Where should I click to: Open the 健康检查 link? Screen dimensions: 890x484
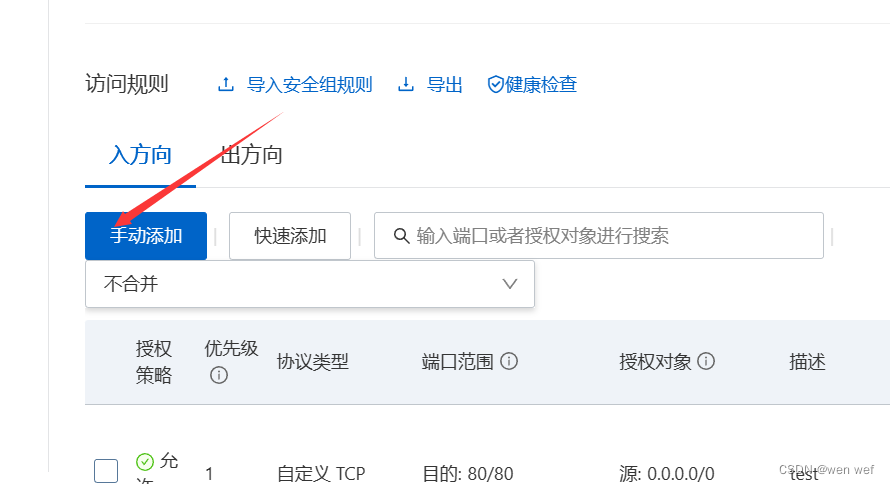pos(541,85)
